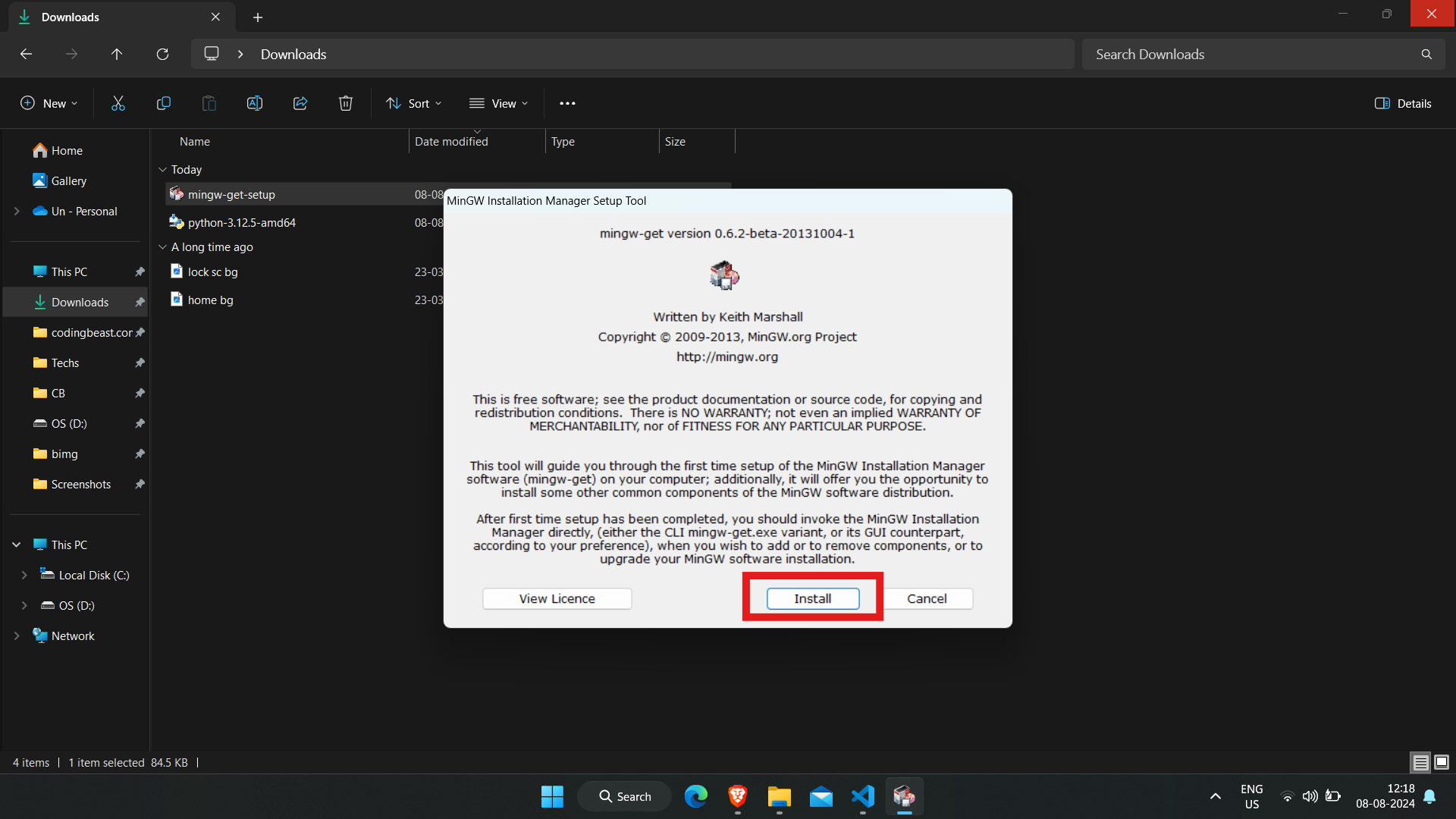
Task: Click the Forward navigation arrow
Action: [71, 54]
